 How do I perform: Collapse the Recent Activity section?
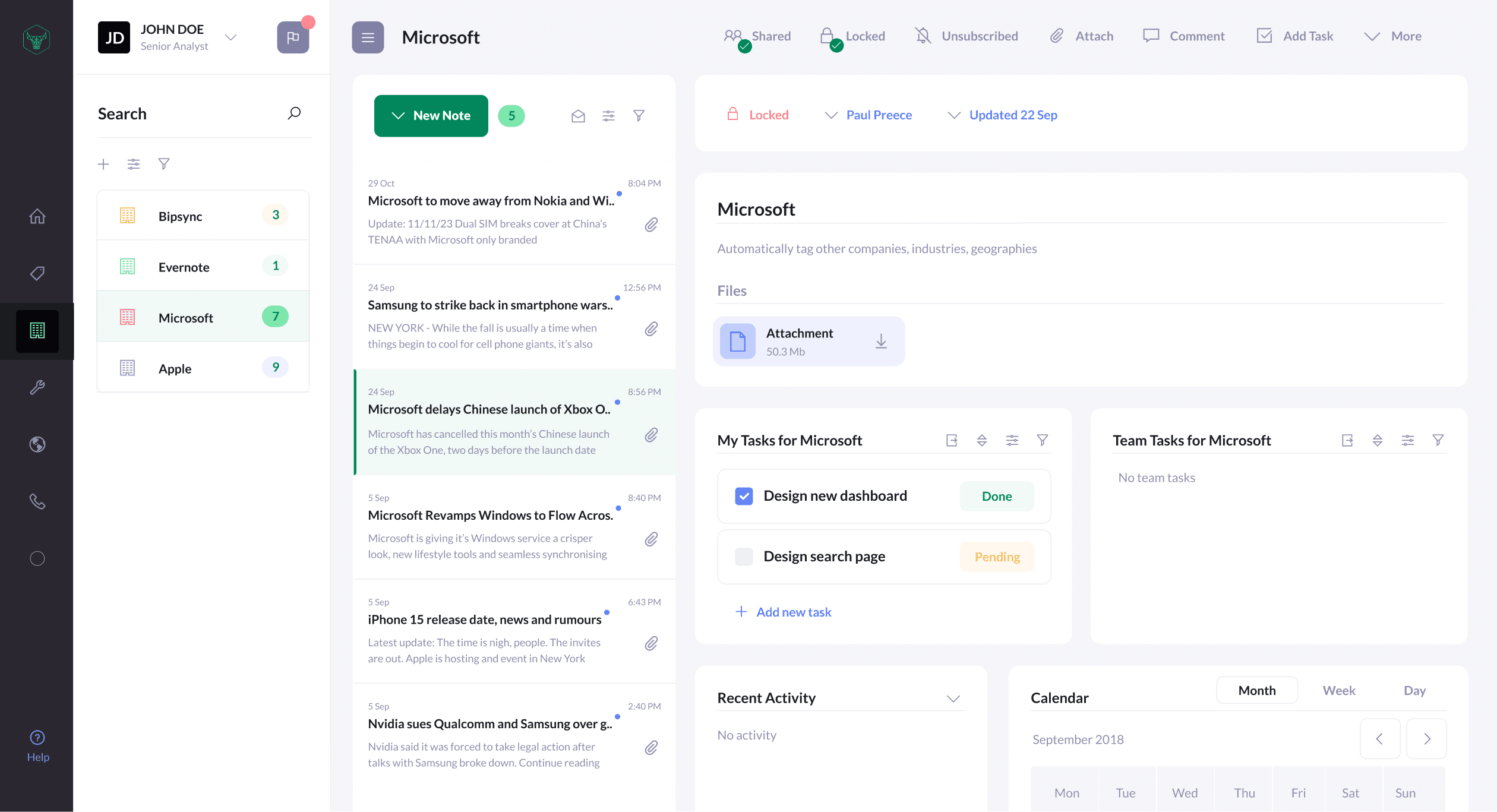coord(953,699)
